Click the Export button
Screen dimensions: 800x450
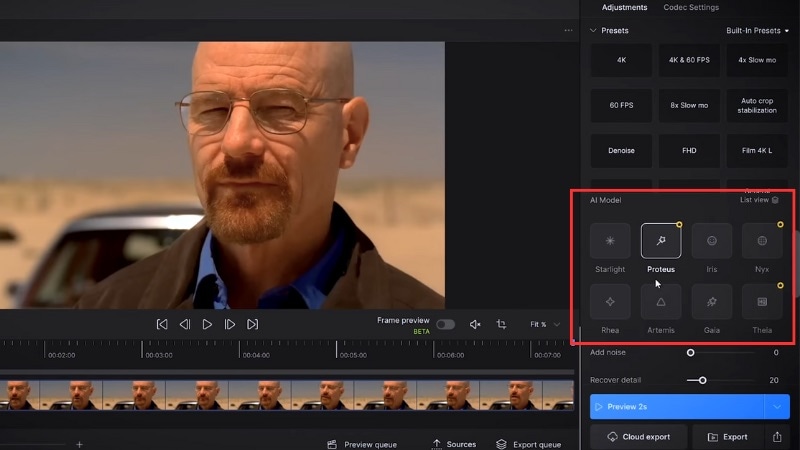[728, 437]
